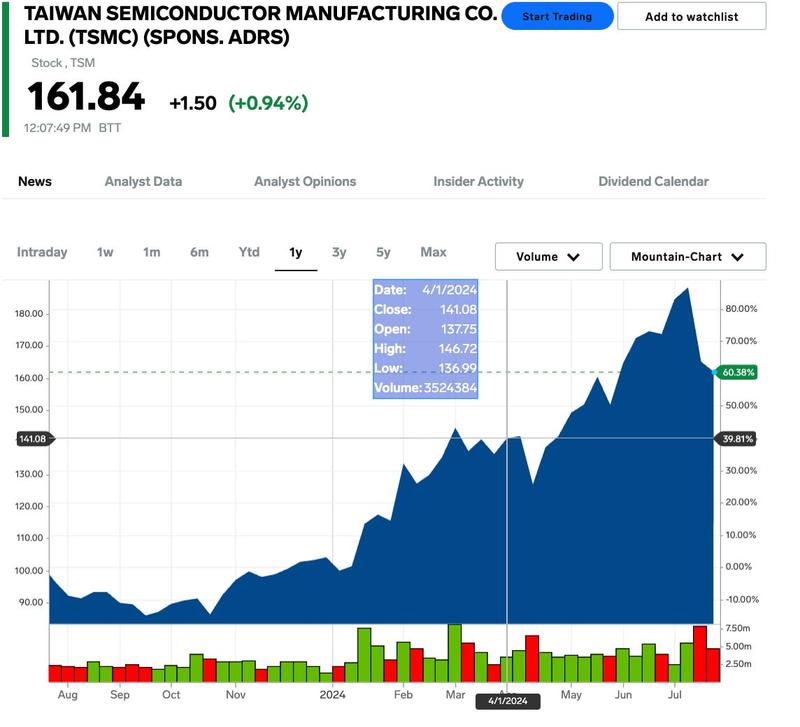The height and width of the screenshot is (727, 800).
Task: Click the 60.38% current percentage marker
Action: point(737,372)
